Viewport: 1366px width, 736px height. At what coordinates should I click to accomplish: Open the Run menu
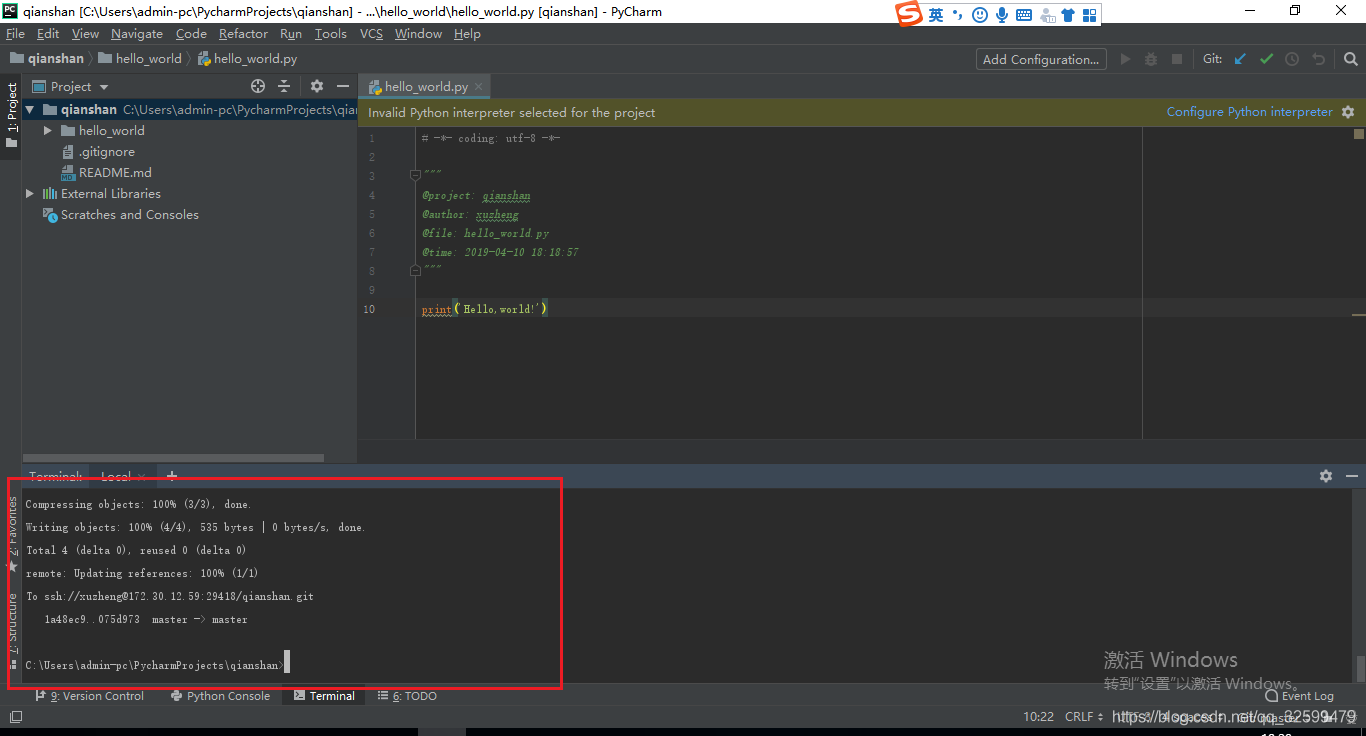291,34
